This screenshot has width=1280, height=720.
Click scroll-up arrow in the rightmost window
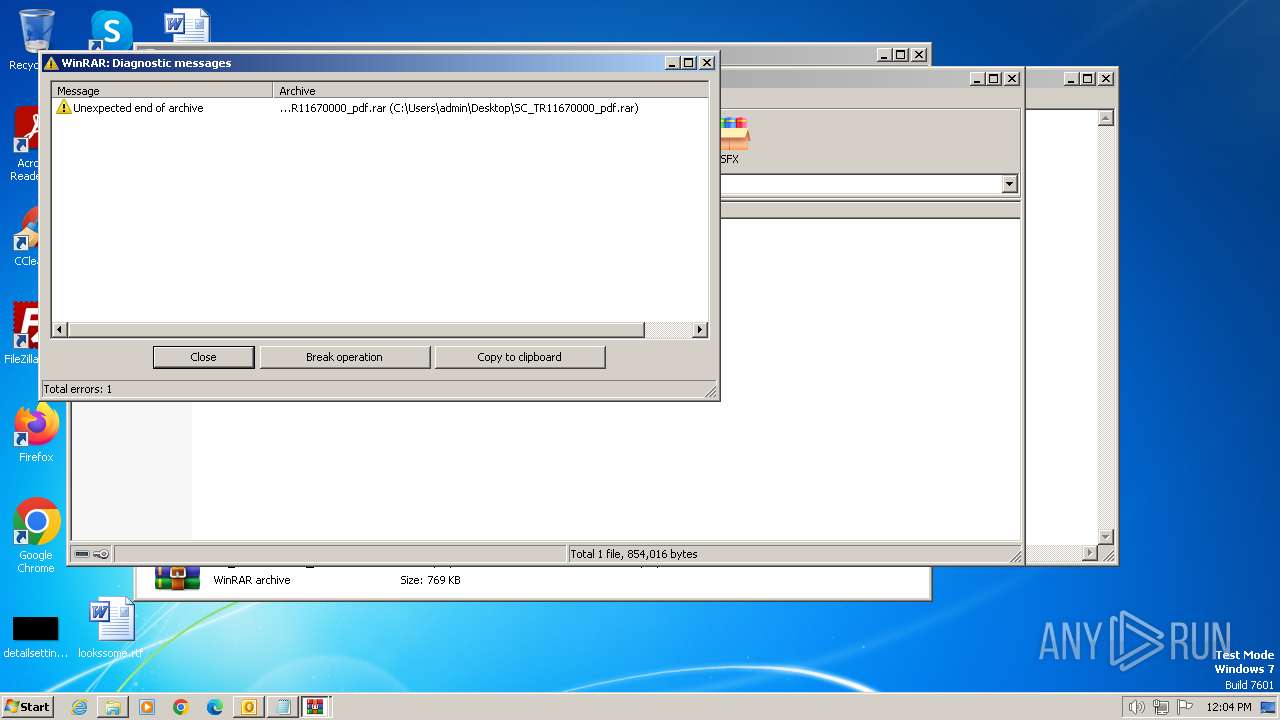(1105, 118)
